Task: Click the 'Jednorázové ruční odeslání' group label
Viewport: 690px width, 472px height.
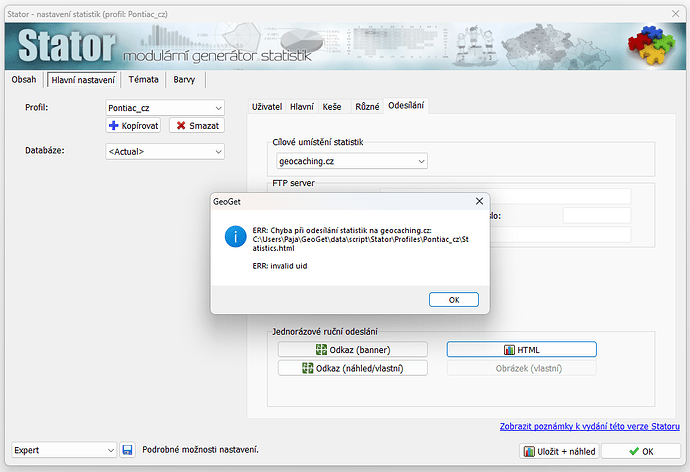Action: [325, 331]
